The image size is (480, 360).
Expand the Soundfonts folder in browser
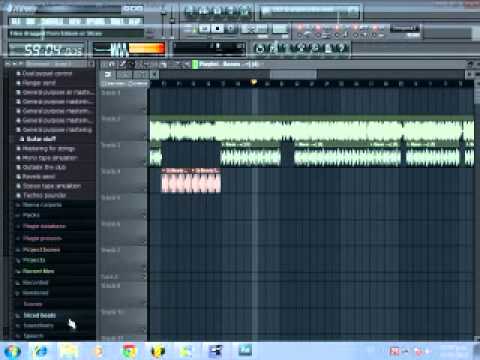pyautogui.click(x=38, y=325)
